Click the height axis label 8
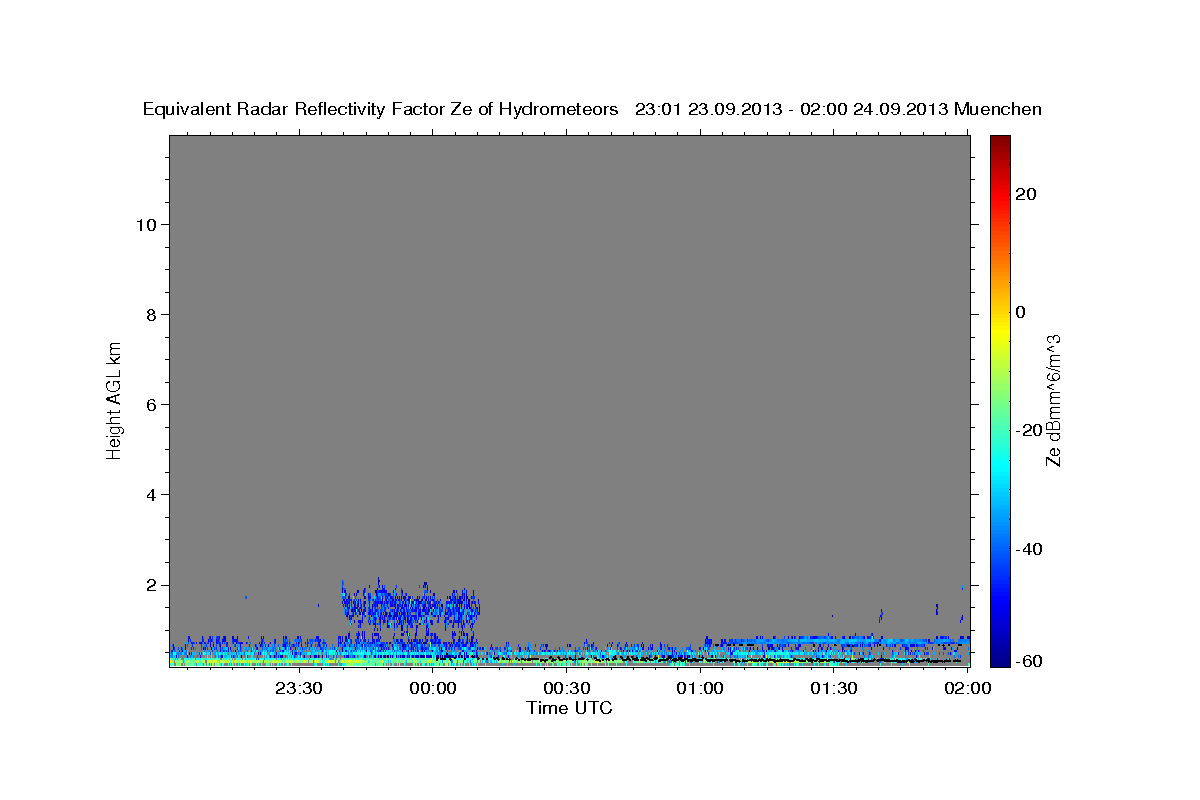The height and width of the screenshot is (800, 1200). 152,314
